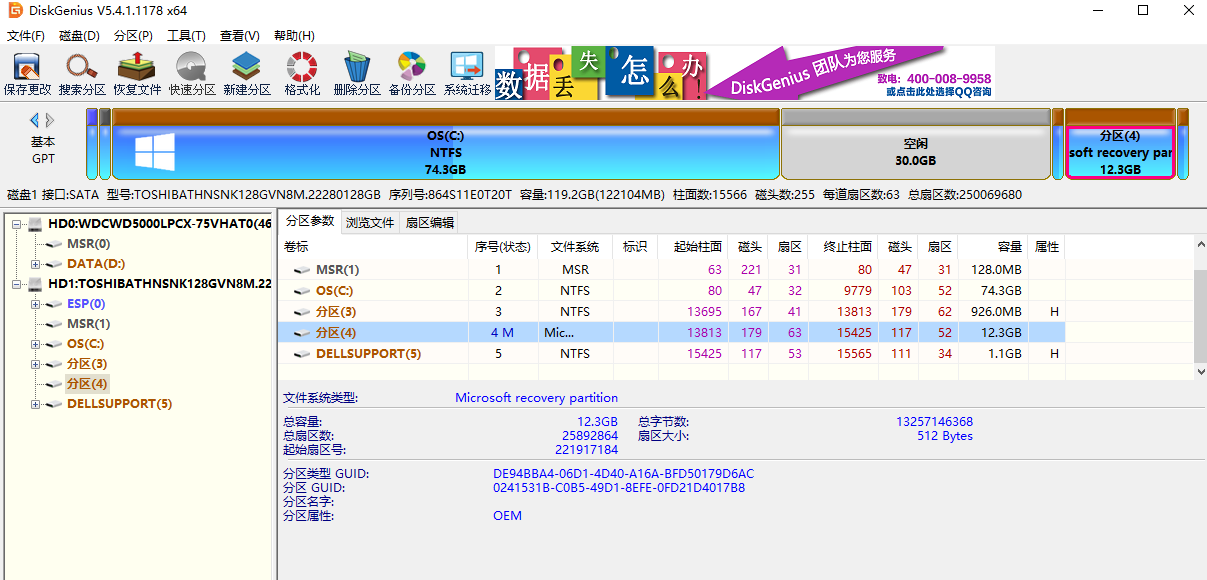Screen dimensions: 1207x580
Task: Expand the ESP(0) tree node
Action: [x=36, y=304]
